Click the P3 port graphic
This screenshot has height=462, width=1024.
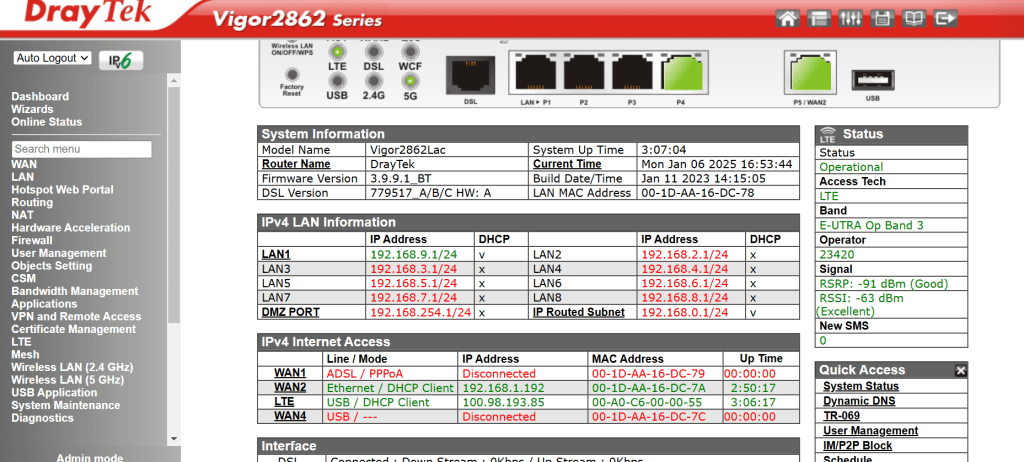(x=632, y=72)
